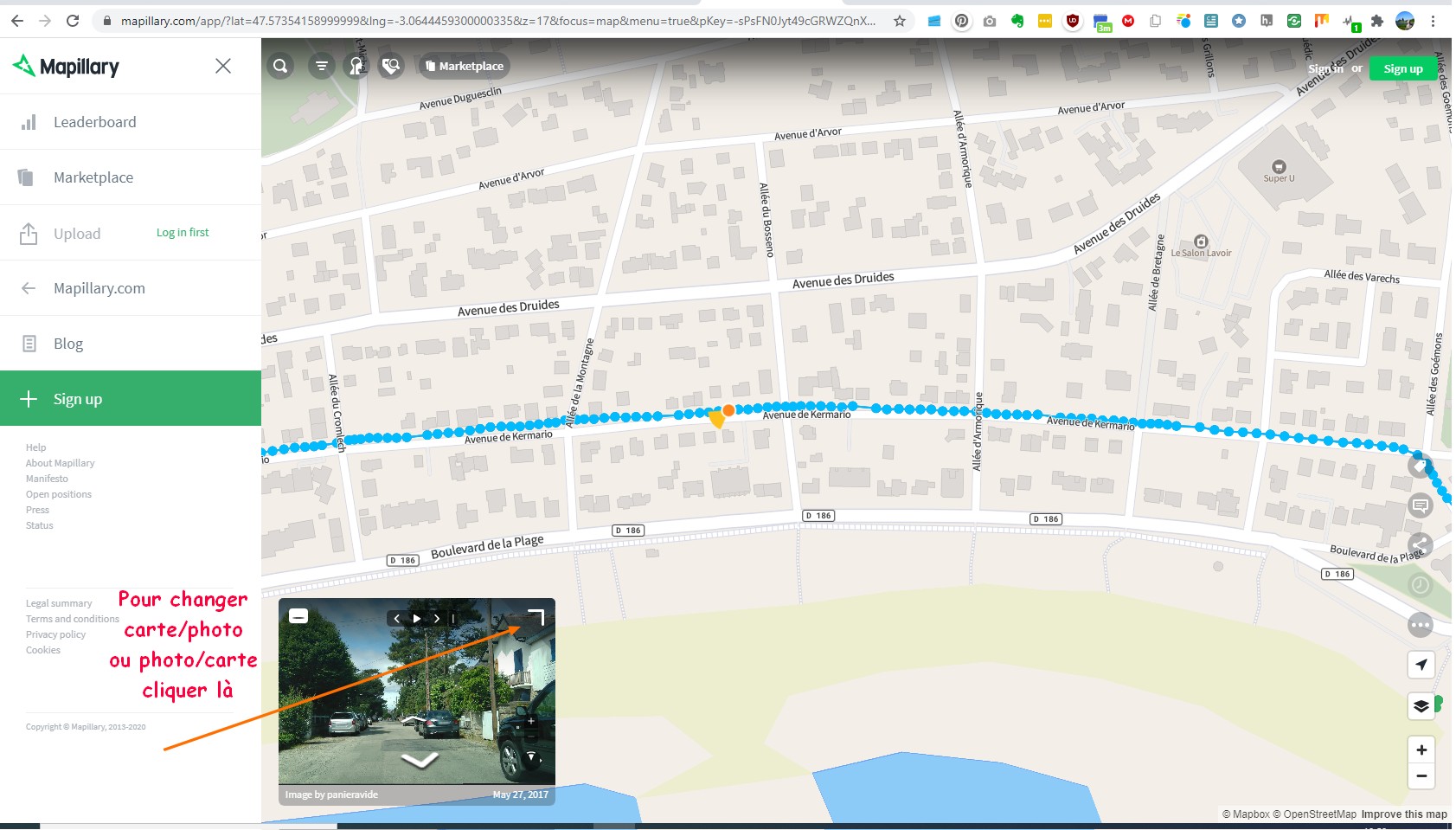Viewport: 1456px width, 830px height.
Task: Click the uBlock Origin extension icon
Action: click(1073, 21)
